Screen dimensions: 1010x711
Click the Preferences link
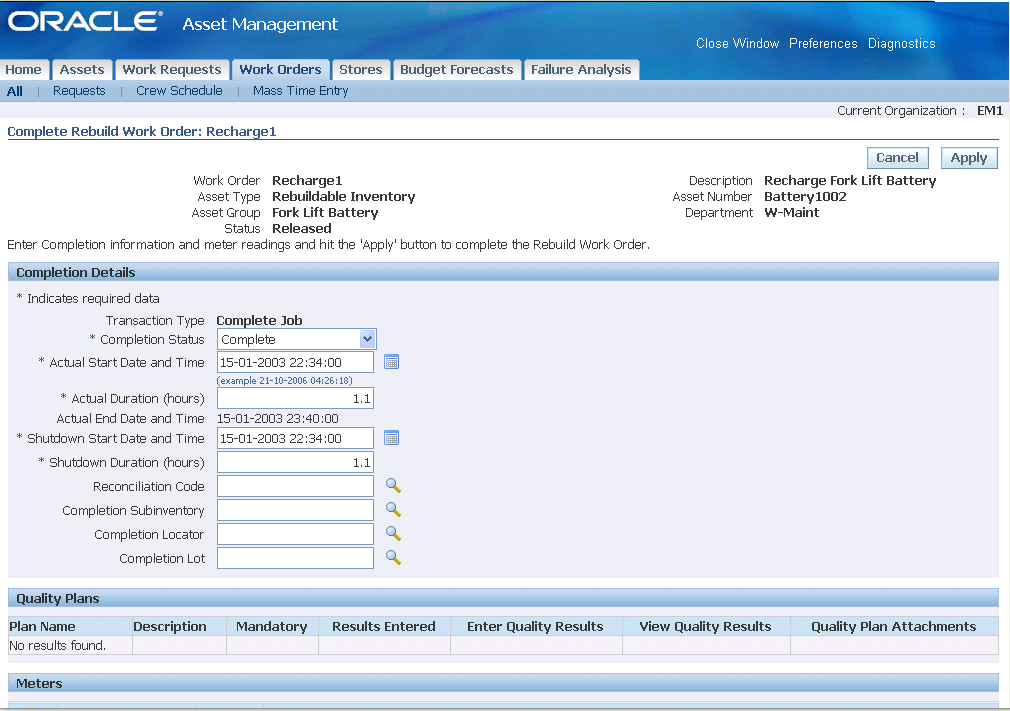[823, 44]
